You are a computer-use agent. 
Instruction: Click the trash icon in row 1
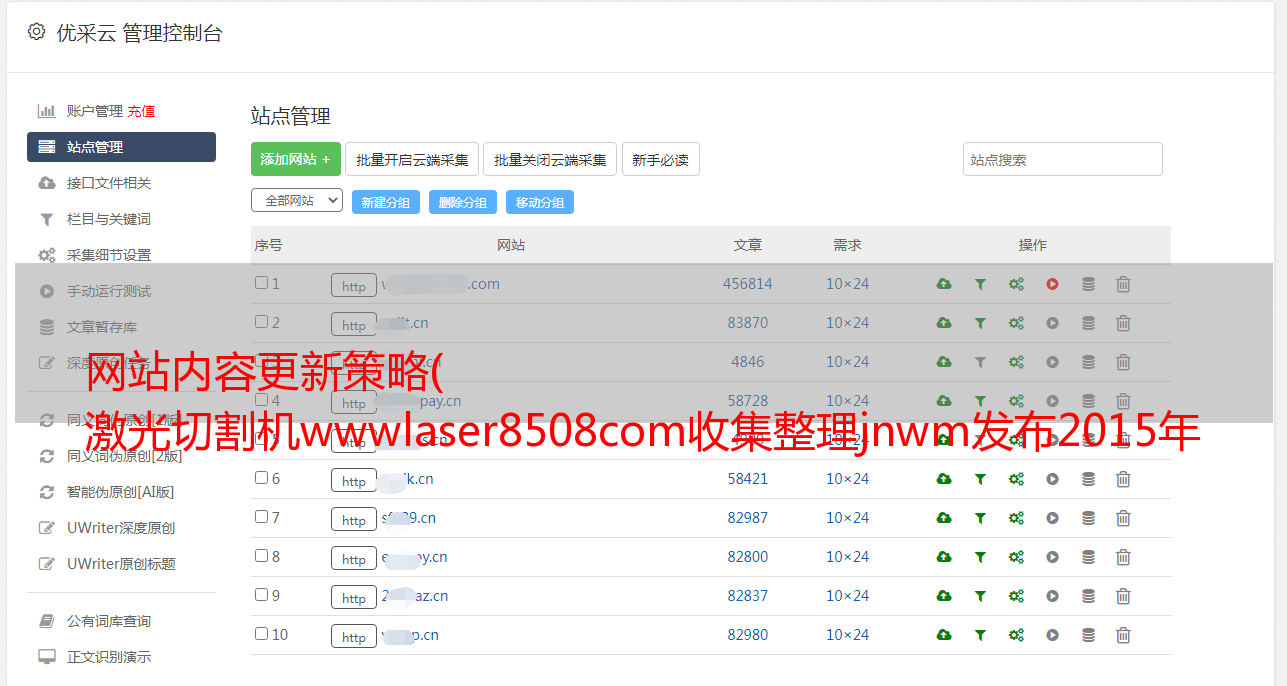click(x=1123, y=284)
